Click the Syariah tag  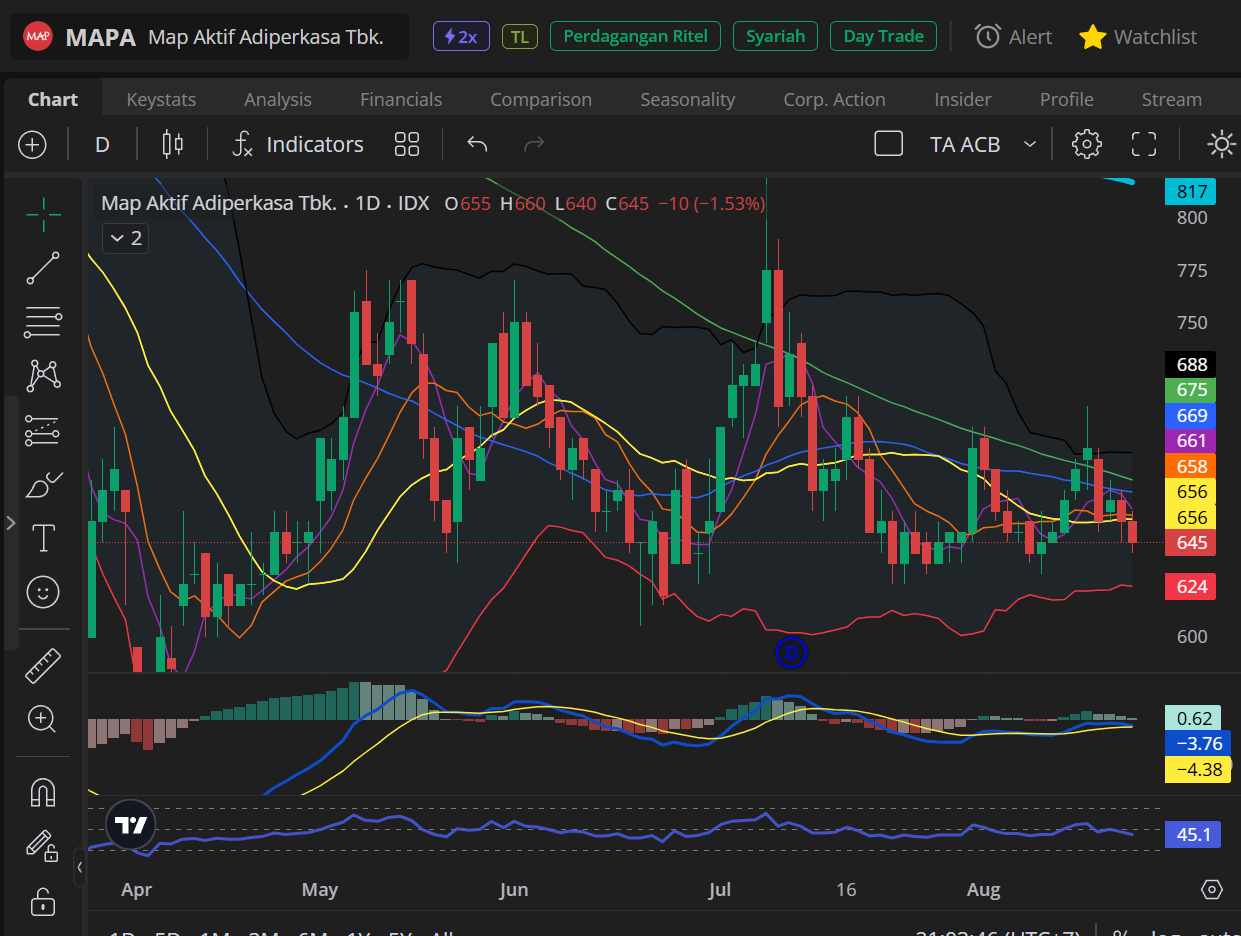pyautogui.click(x=775, y=37)
